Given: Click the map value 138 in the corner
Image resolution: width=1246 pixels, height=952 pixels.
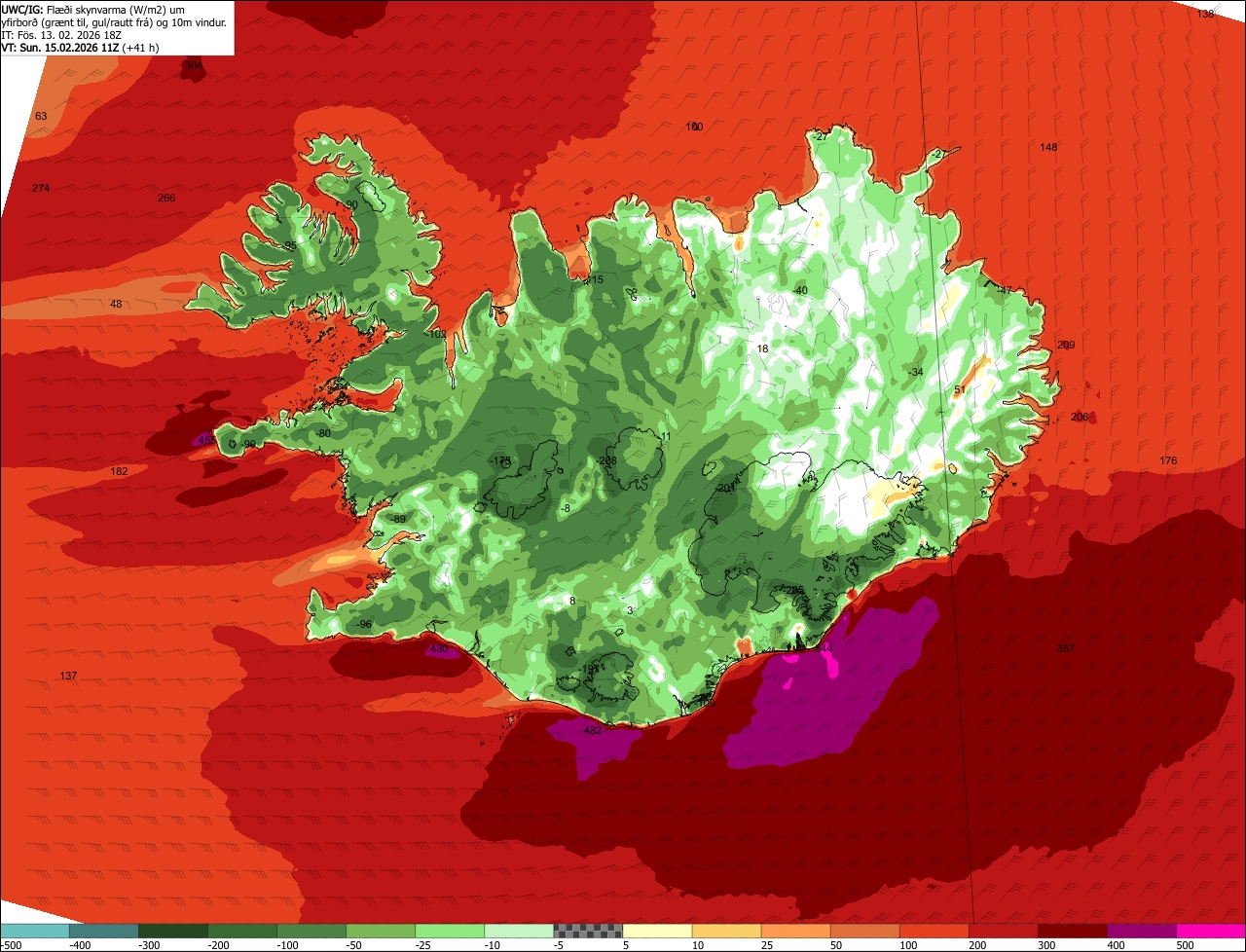Looking at the screenshot, I should (1205, 14).
